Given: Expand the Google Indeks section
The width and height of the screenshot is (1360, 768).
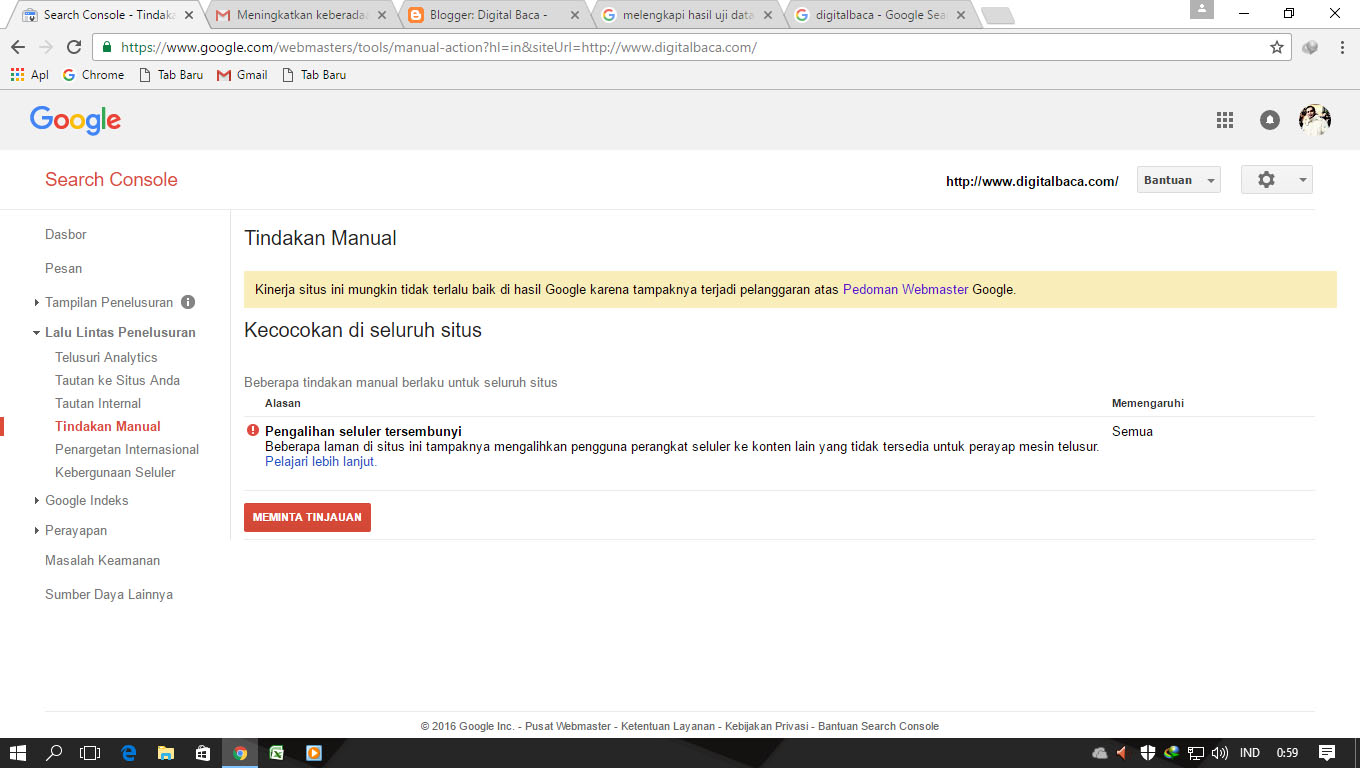Looking at the screenshot, I should point(37,500).
